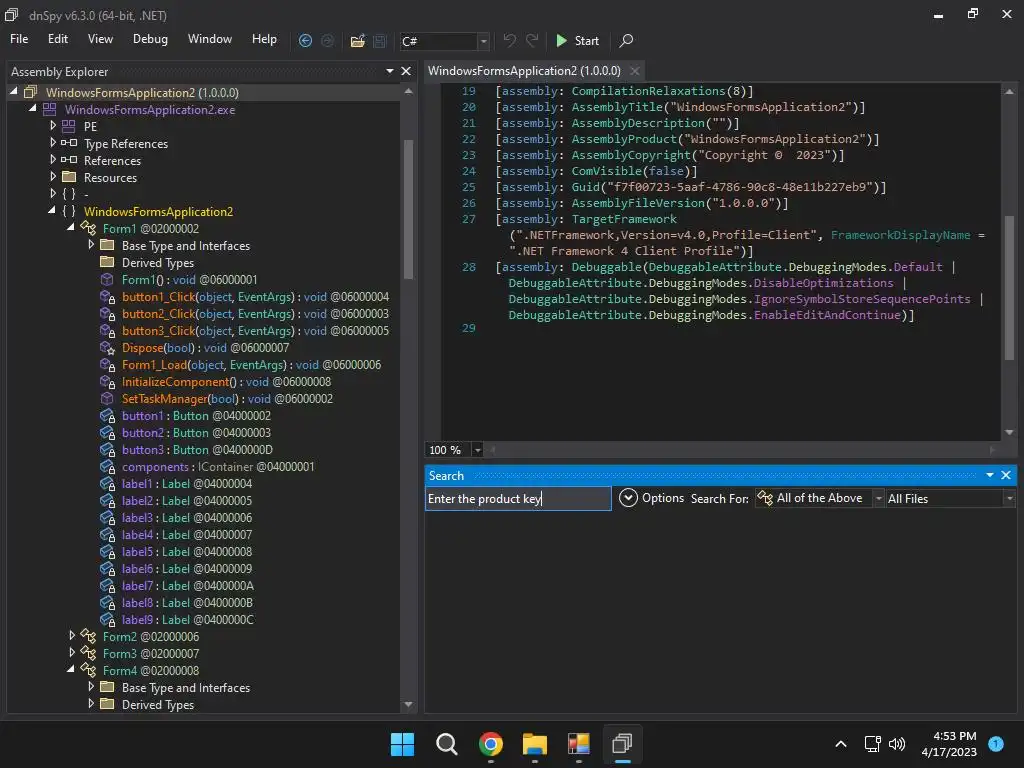This screenshot has height=768, width=1024.
Task: Click the search text input field
Action: [x=518, y=498]
